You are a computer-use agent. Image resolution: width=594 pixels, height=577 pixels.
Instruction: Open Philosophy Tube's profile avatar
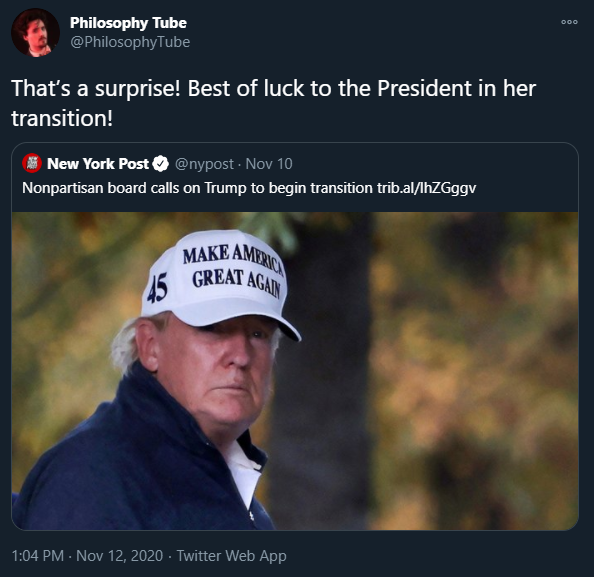[35, 33]
